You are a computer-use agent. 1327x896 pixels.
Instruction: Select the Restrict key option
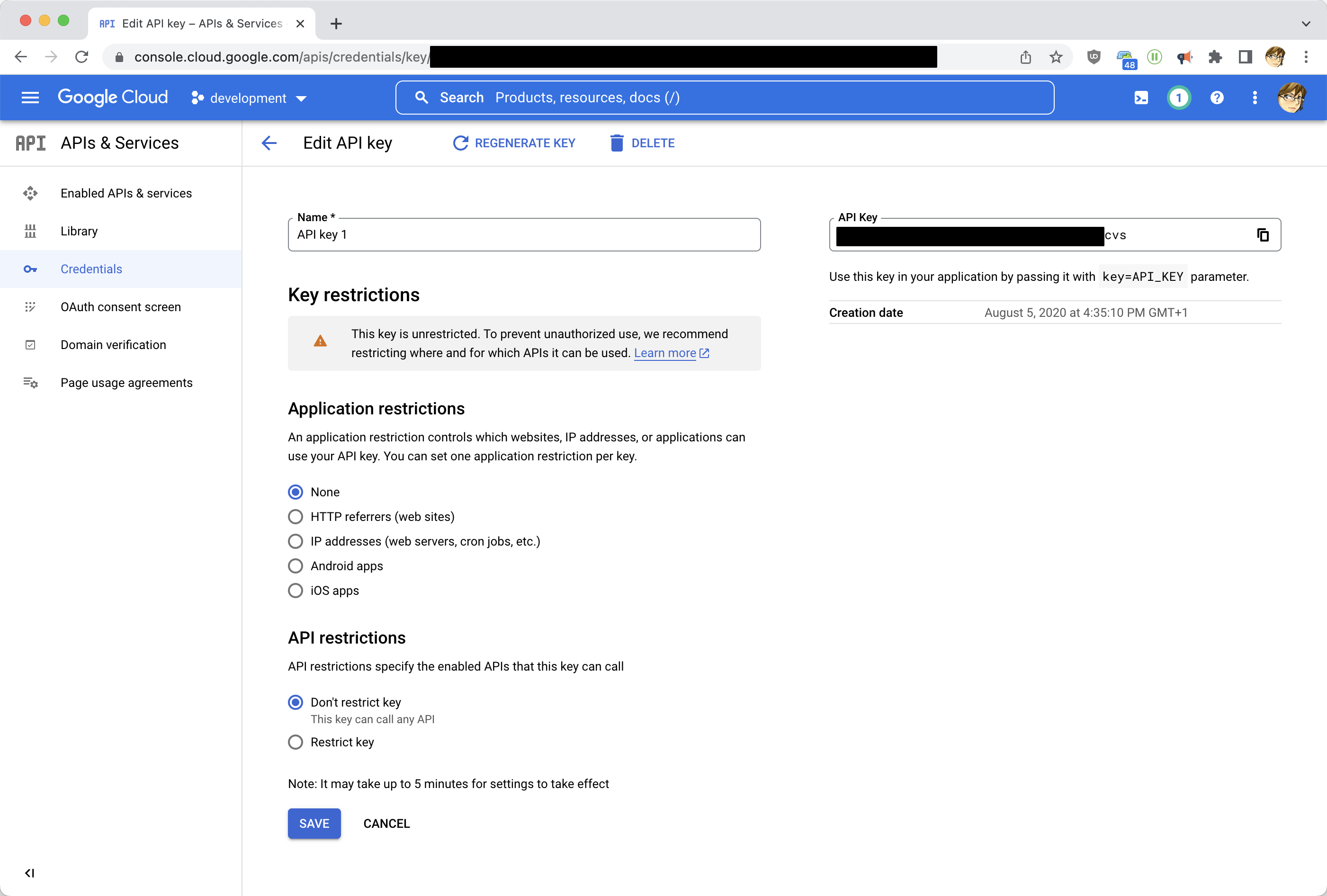pyautogui.click(x=295, y=742)
